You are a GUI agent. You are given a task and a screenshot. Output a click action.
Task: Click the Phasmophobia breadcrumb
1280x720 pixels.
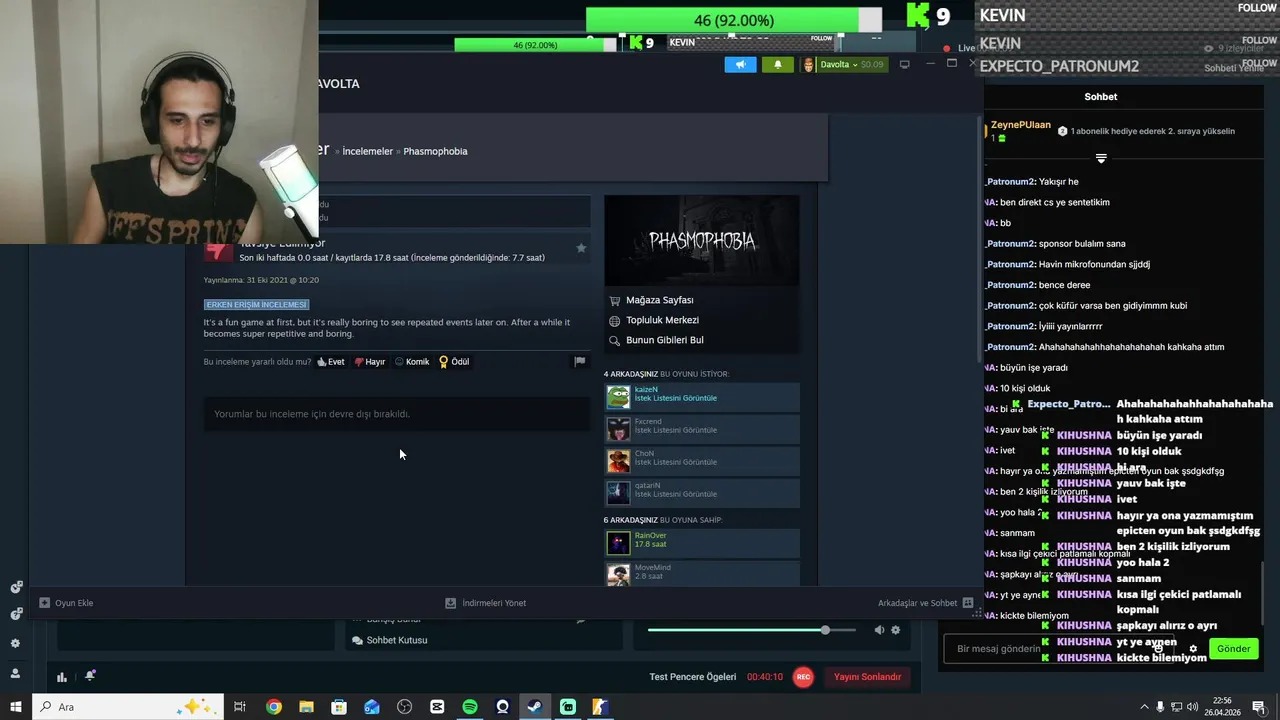point(435,151)
